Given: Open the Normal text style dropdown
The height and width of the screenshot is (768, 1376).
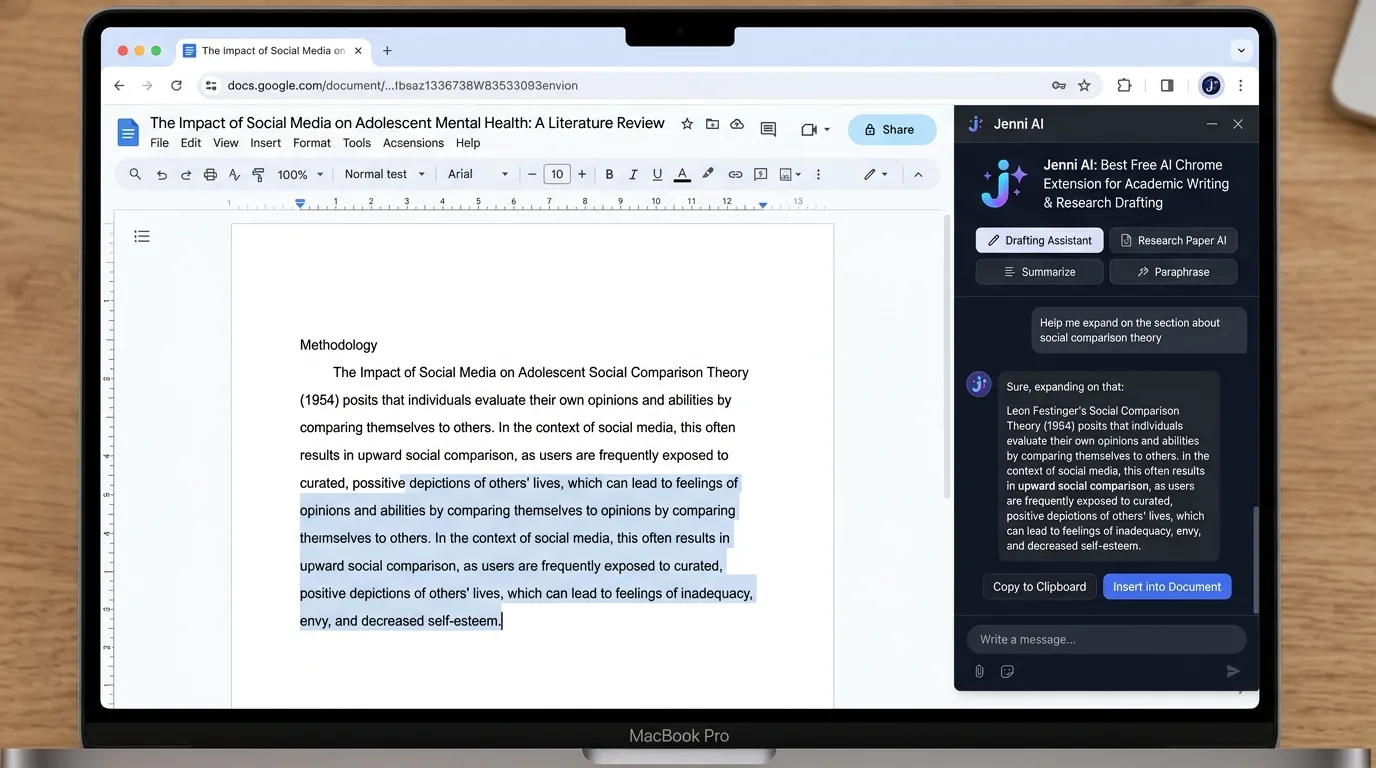Looking at the screenshot, I should pyautogui.click(x=385, y=174).
